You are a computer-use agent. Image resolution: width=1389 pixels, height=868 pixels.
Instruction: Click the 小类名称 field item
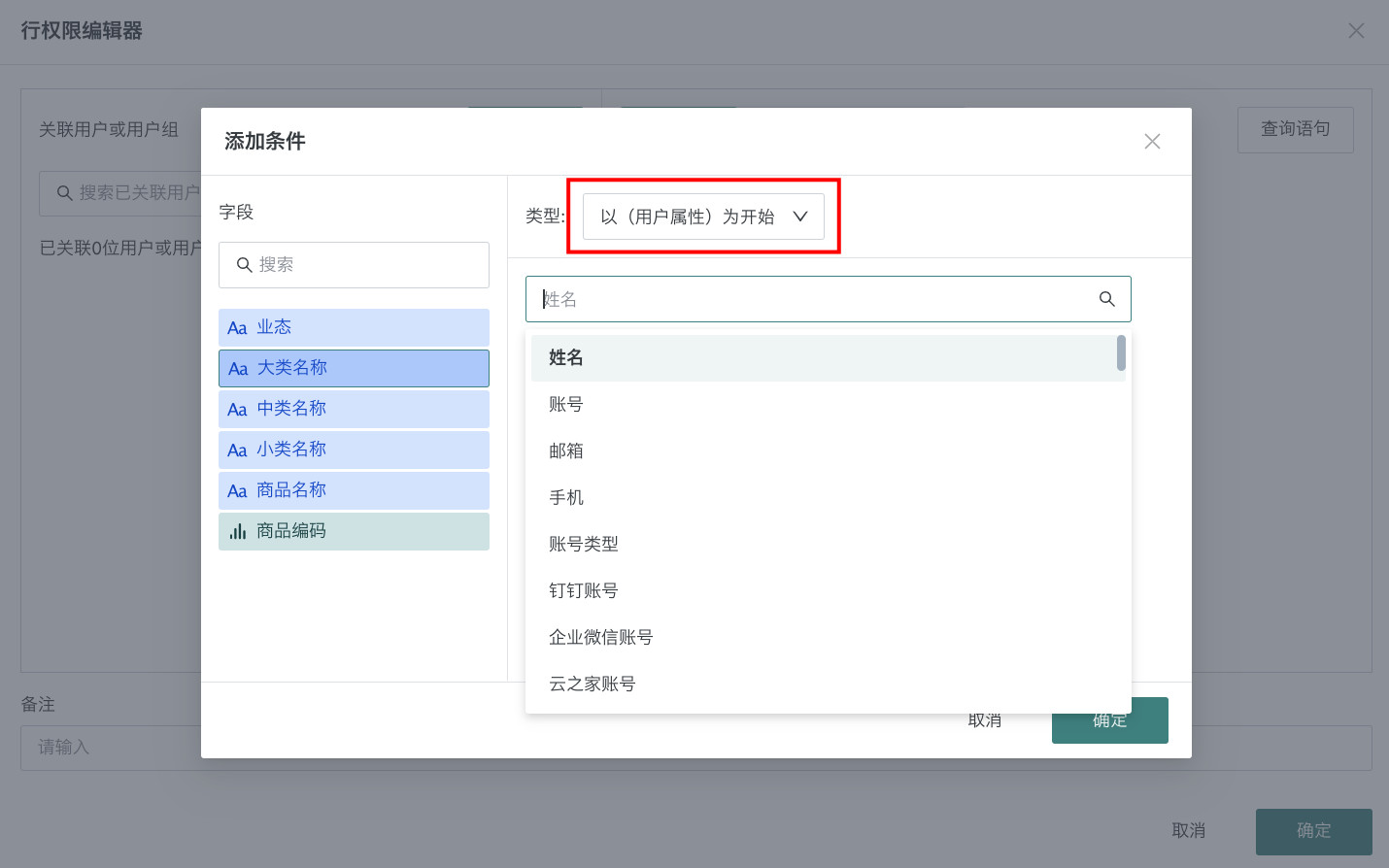click(354, 451)
